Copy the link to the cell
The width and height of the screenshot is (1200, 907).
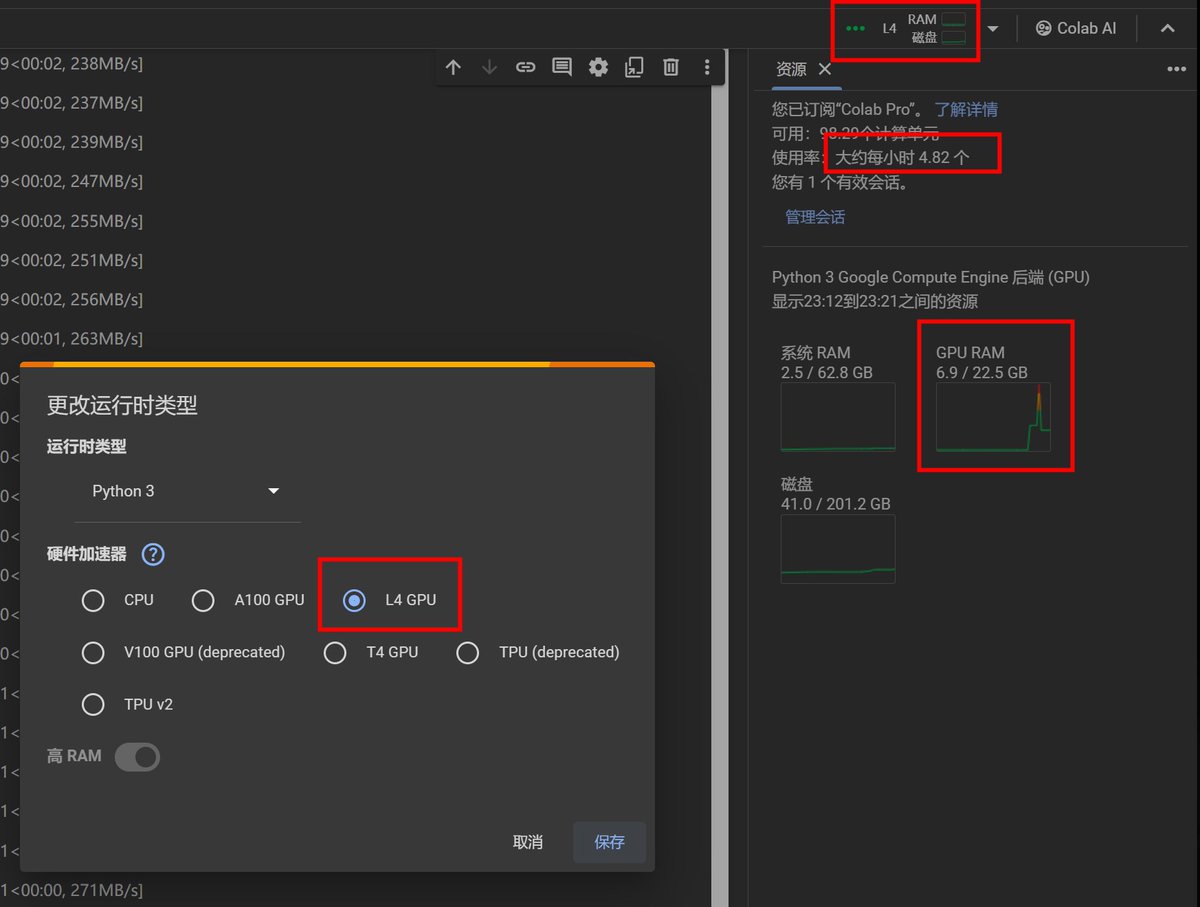click(525, 67)
